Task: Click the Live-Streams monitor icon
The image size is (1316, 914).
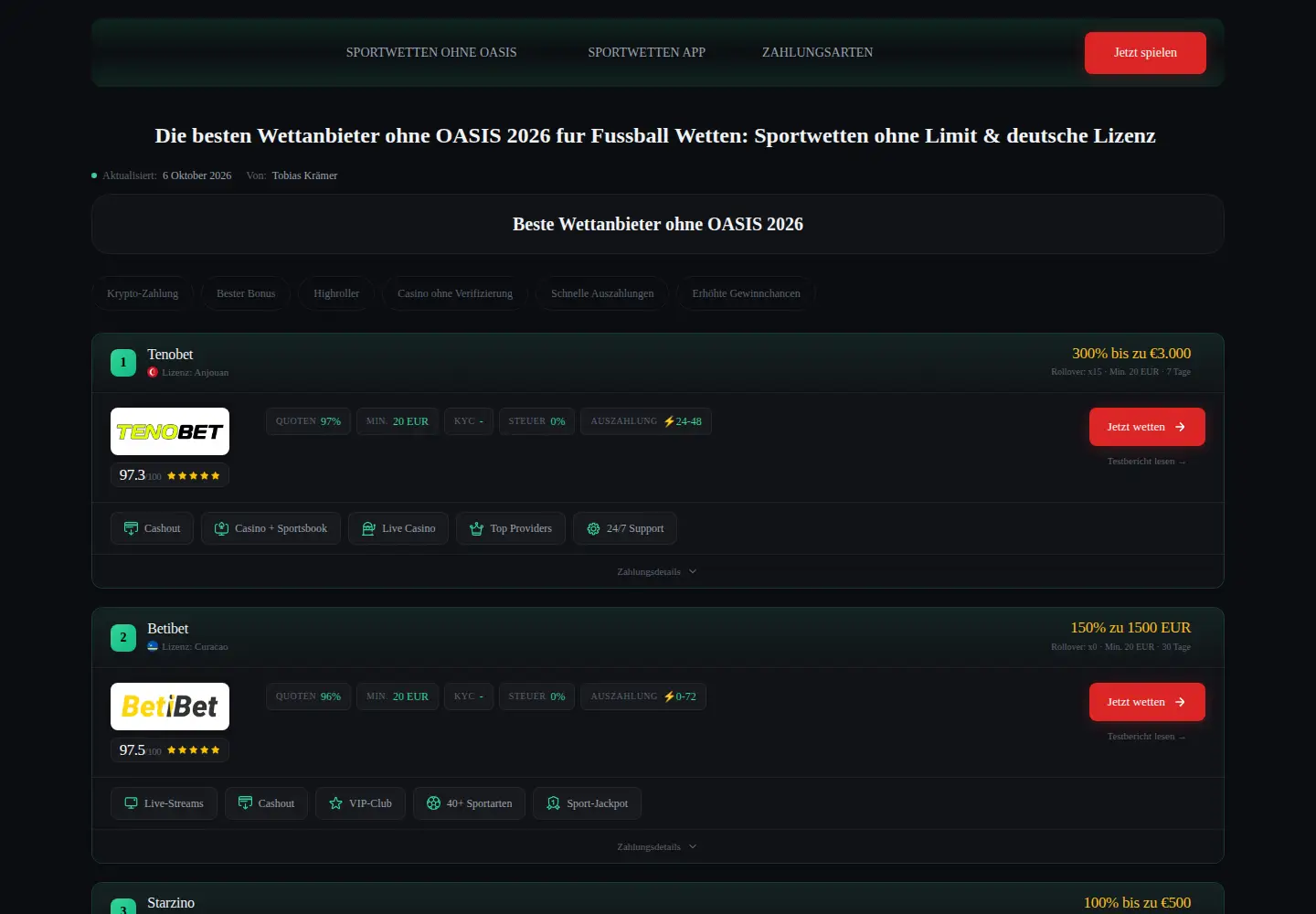Action: (131, 803)
